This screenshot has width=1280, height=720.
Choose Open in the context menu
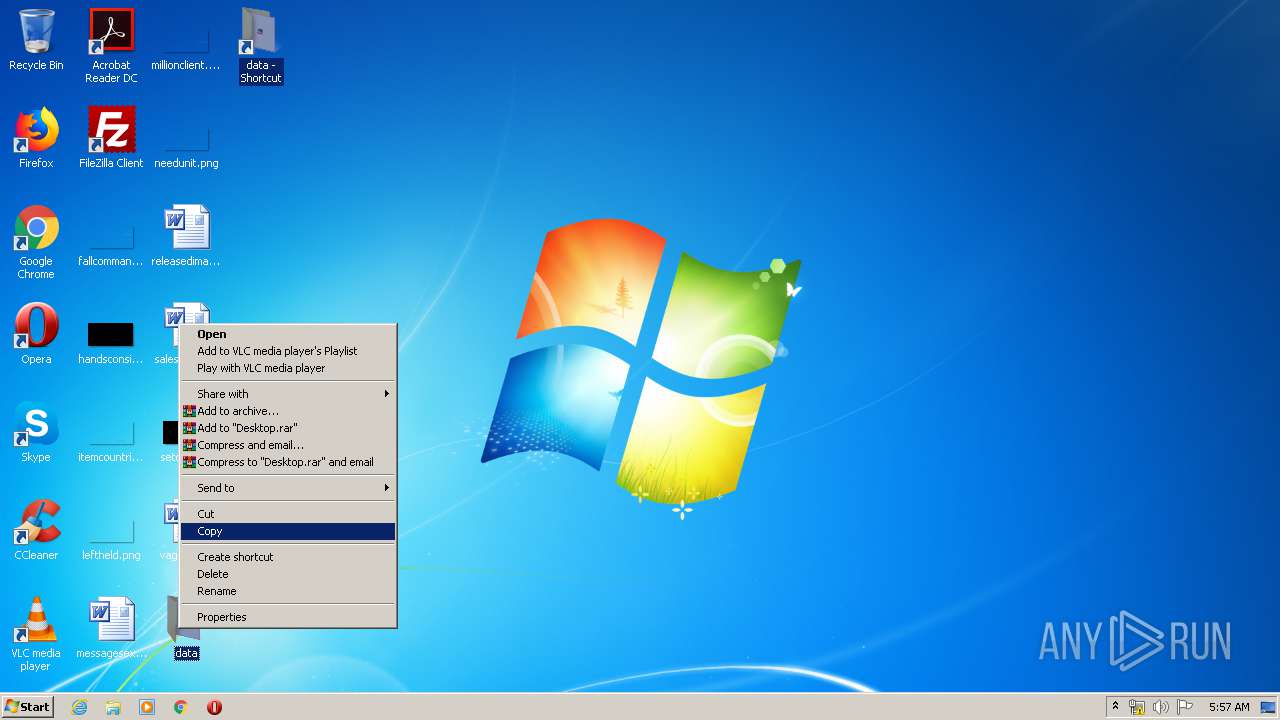point(288,334)
